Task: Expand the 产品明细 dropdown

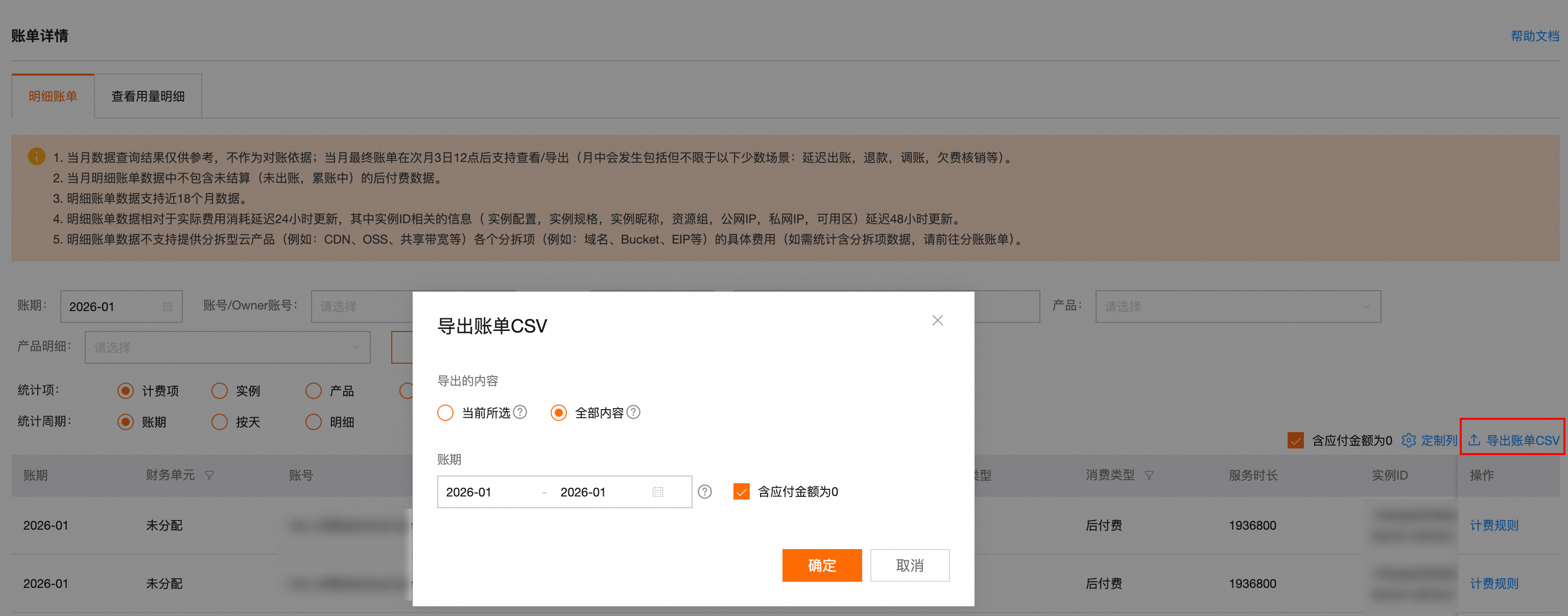Action: point(227,347)
